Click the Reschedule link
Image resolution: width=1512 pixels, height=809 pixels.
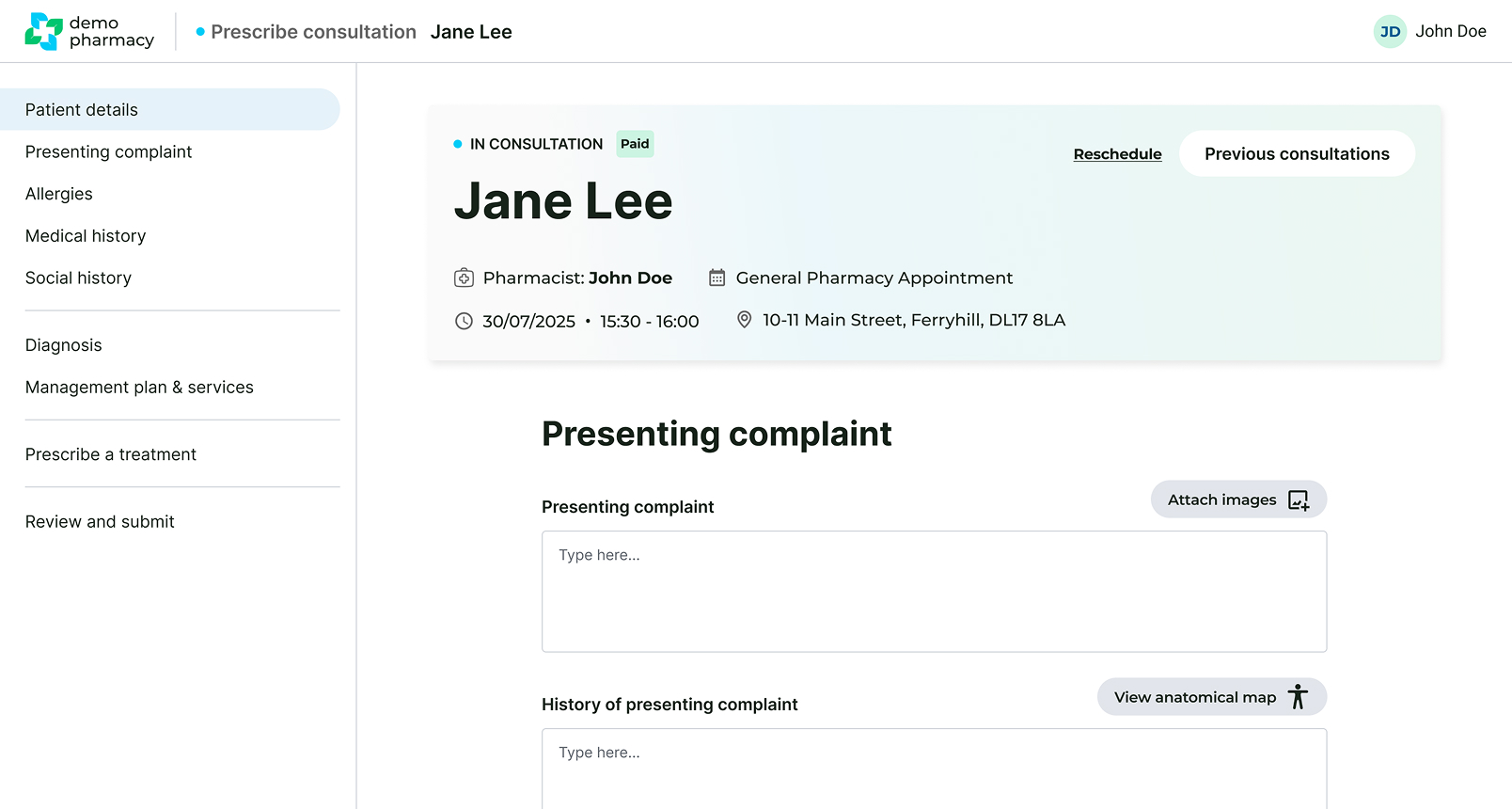[1117, 154]
